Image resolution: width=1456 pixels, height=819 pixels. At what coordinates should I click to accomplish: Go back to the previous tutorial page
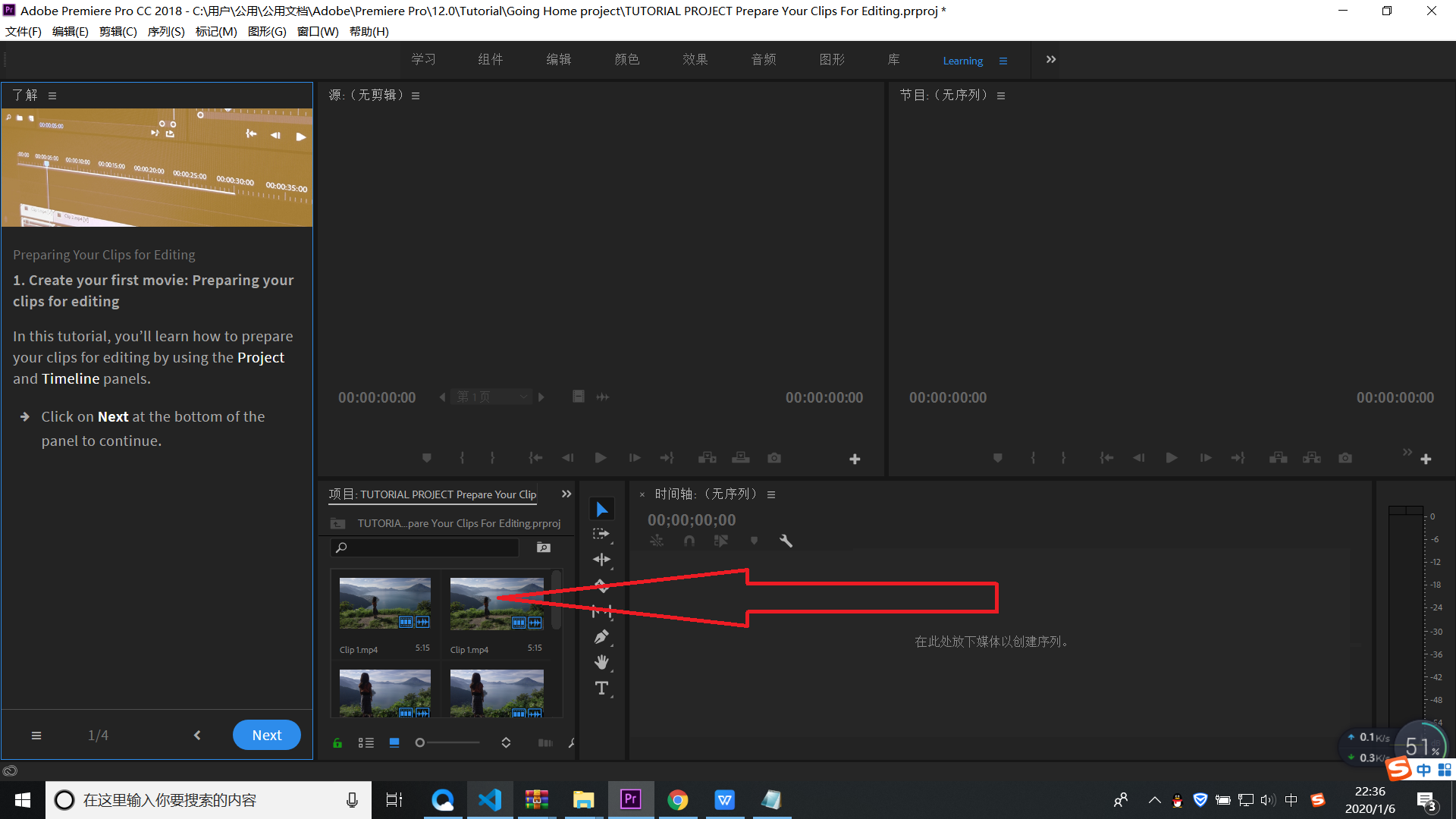pos(197,735)
